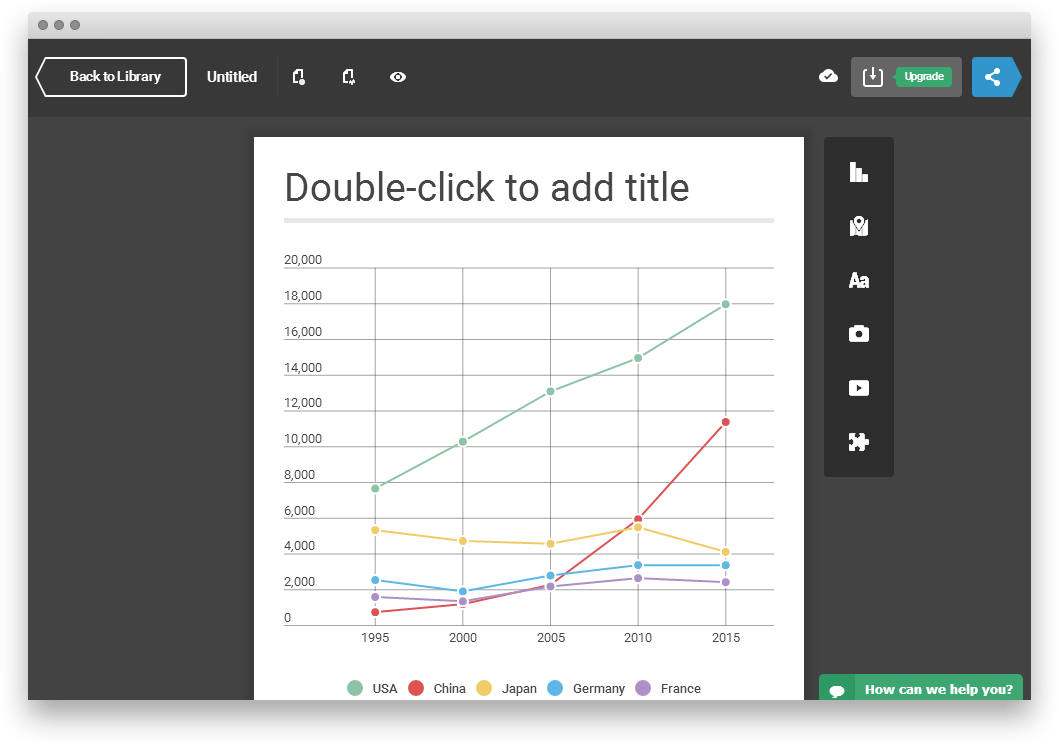The width and height of the screenshot is (1059, 744).
Task: Click the download icon button
Action: 873,77
